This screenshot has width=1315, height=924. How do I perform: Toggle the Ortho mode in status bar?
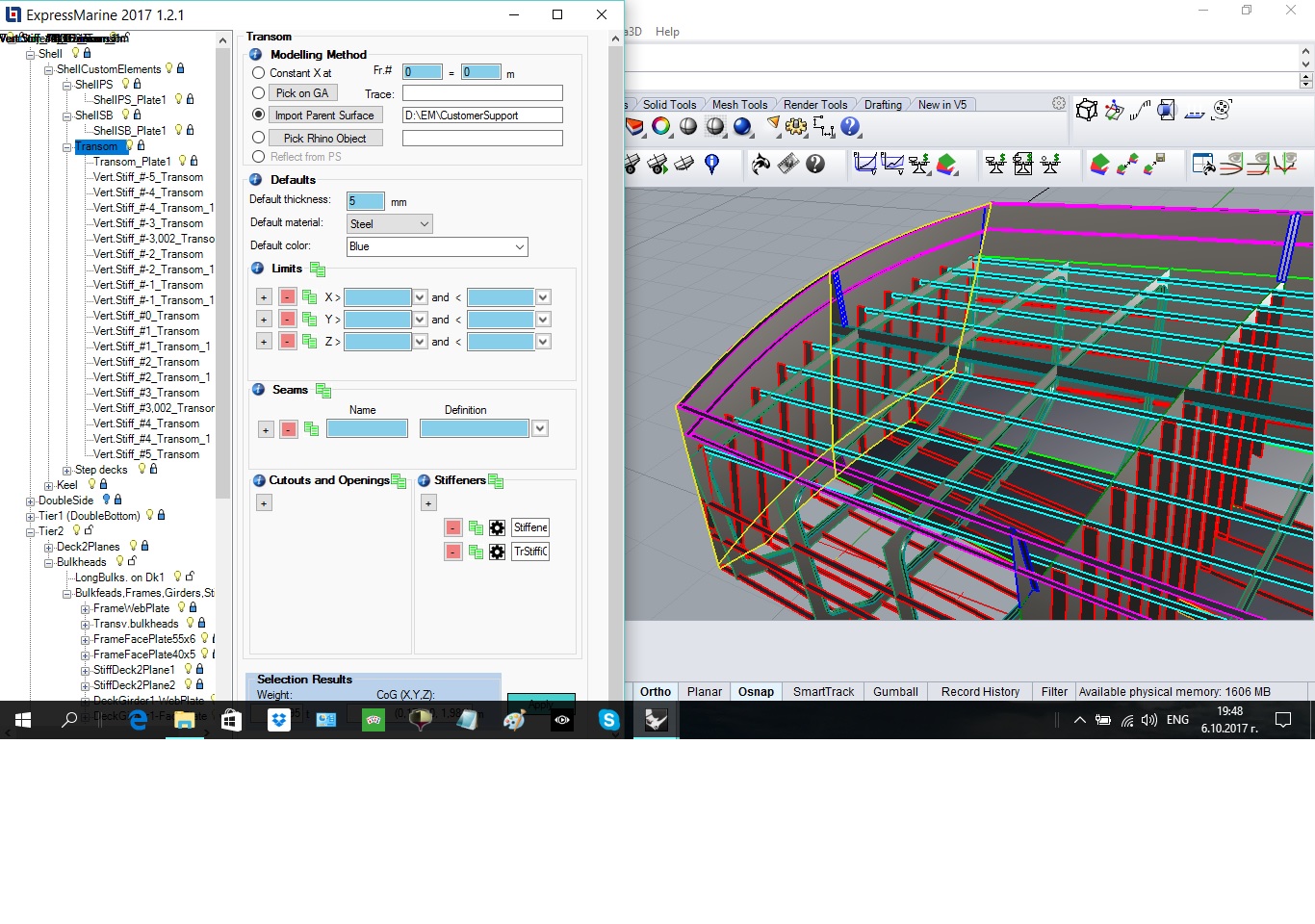pos(656,691)
